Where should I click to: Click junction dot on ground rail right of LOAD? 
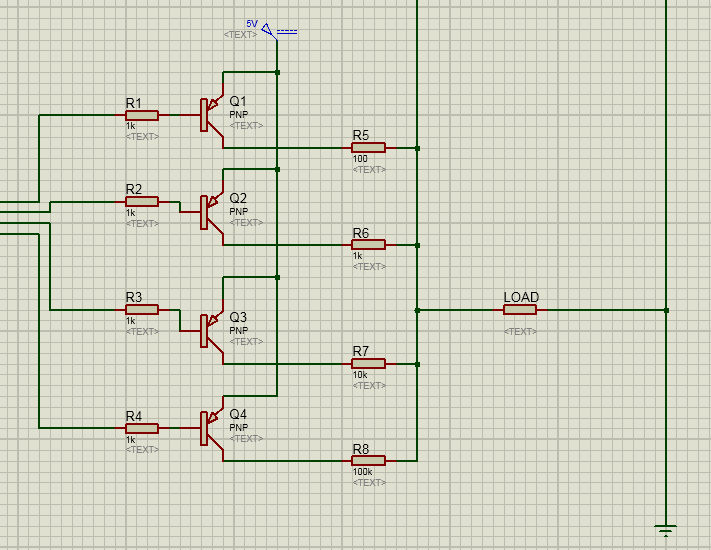(x=666, y=310)
